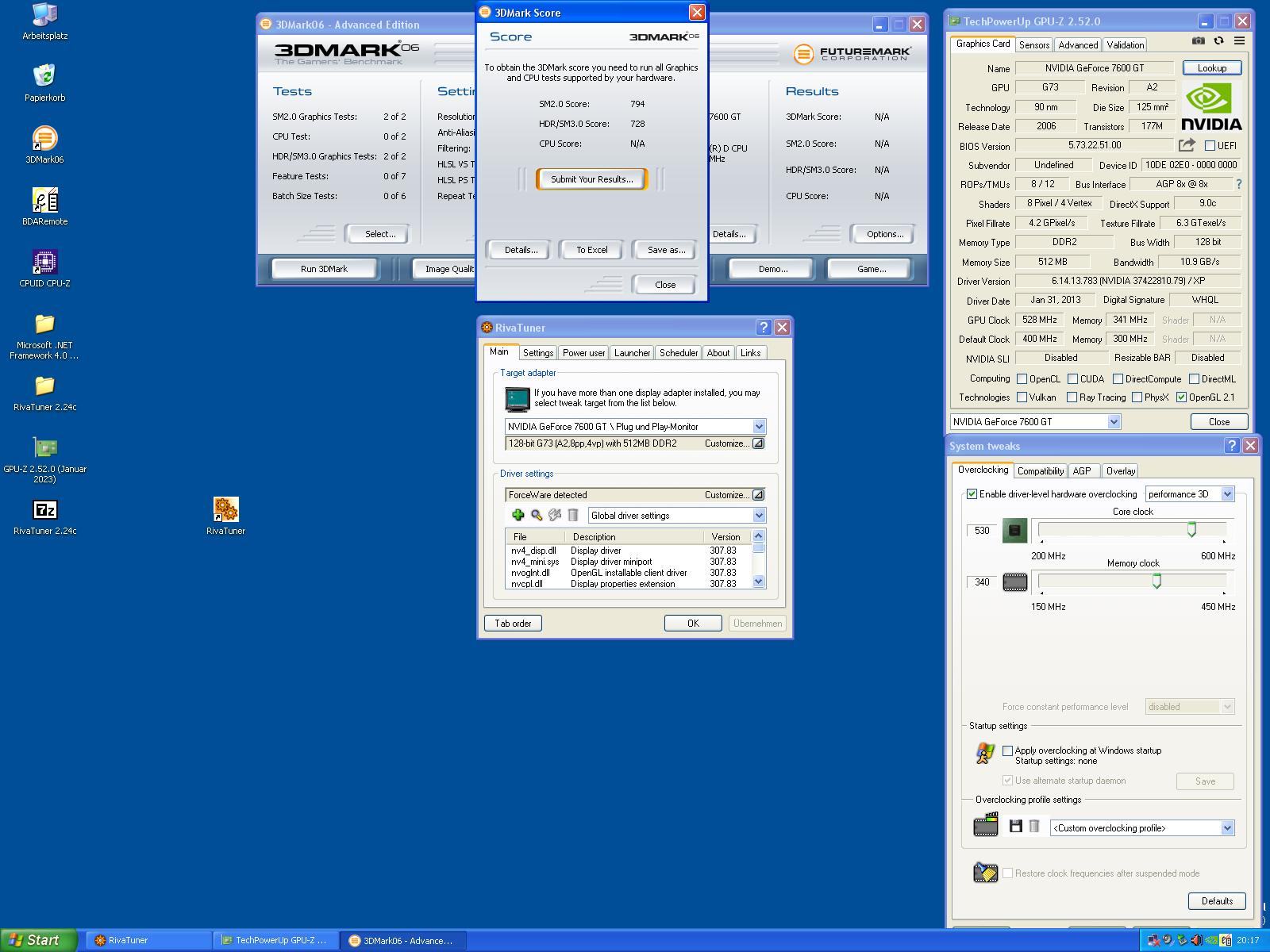Toggle the UEFI checkbox
The height and width of the screenshot is (952, 1270).
(x=1210, y=146)
